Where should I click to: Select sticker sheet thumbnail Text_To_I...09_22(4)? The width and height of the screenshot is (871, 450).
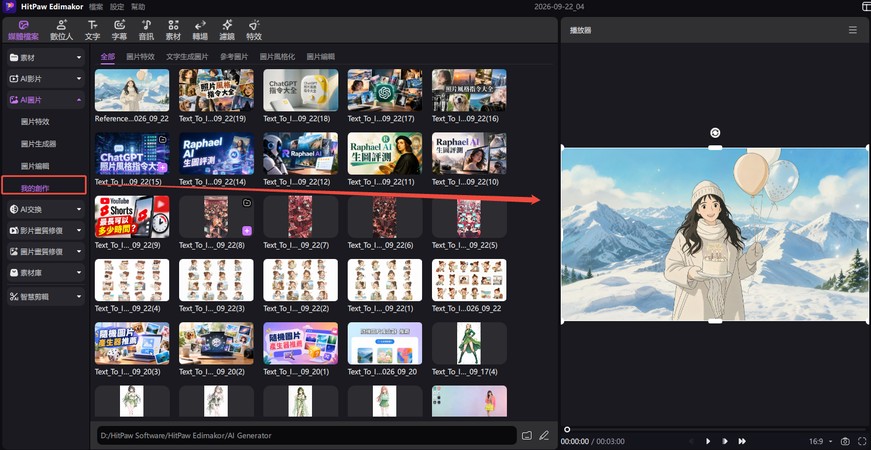pos(132,280)
